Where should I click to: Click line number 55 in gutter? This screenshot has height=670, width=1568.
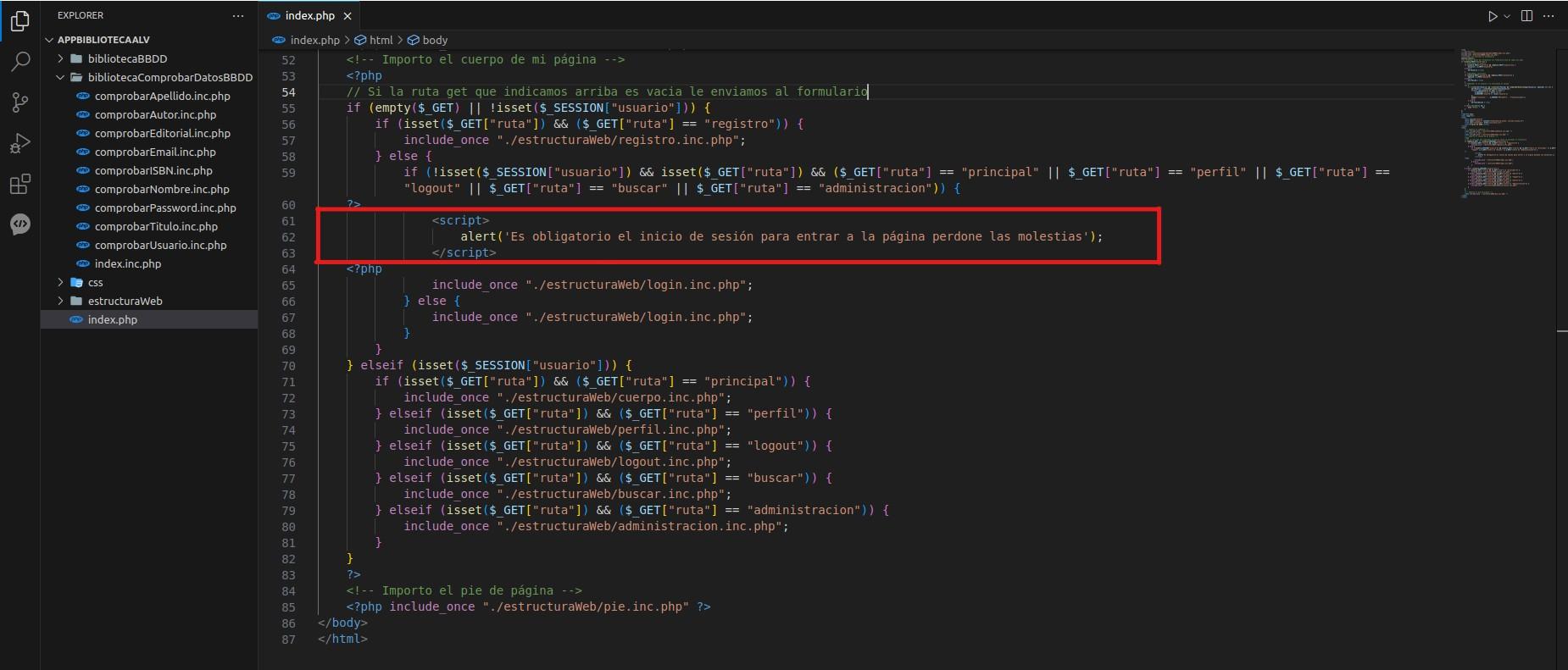point(288,108)
